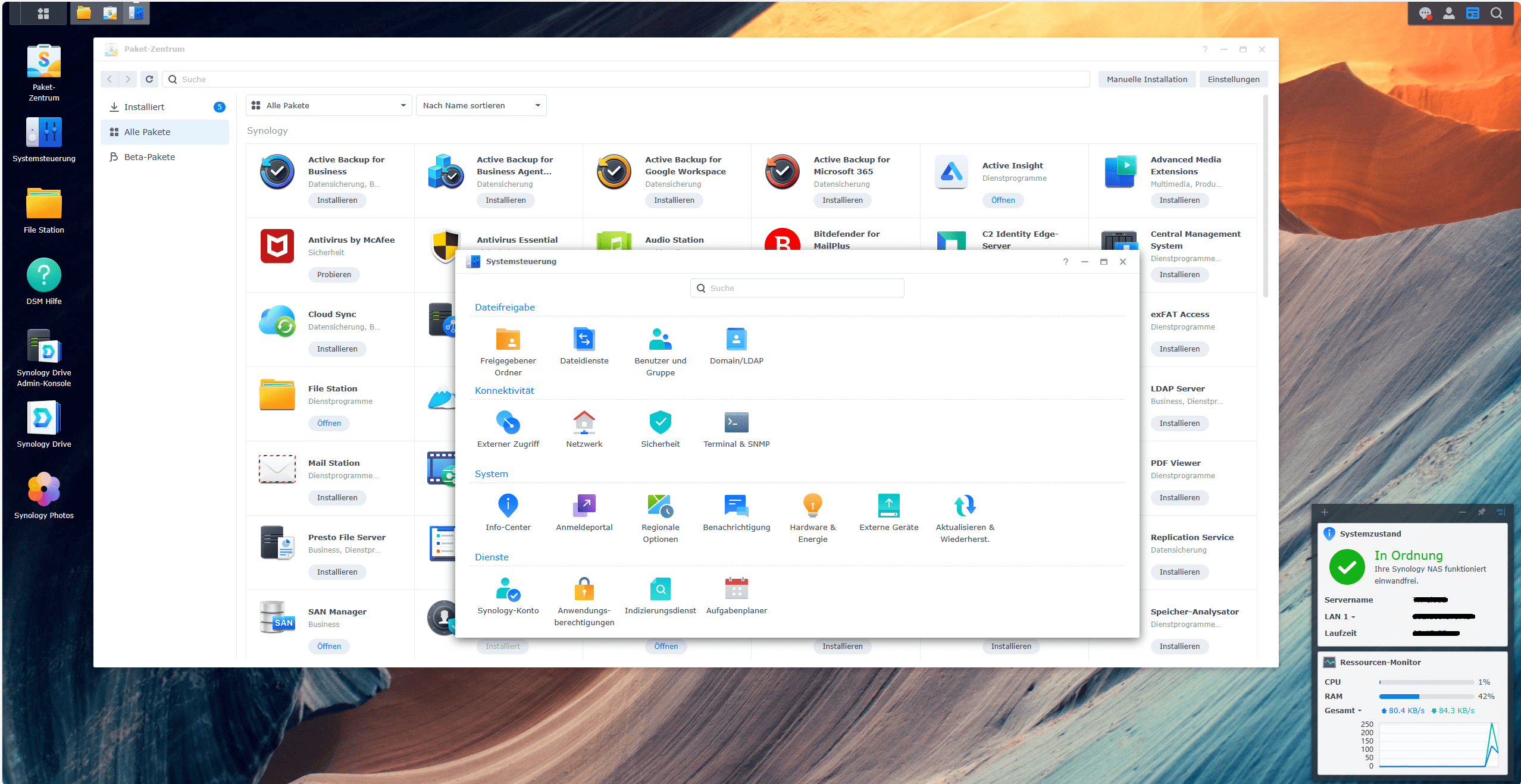This screenshot has width=1521, height=784.
Task: Open Synology Drive Admin-Konsole shortcut
Action: tap(44, 358)
